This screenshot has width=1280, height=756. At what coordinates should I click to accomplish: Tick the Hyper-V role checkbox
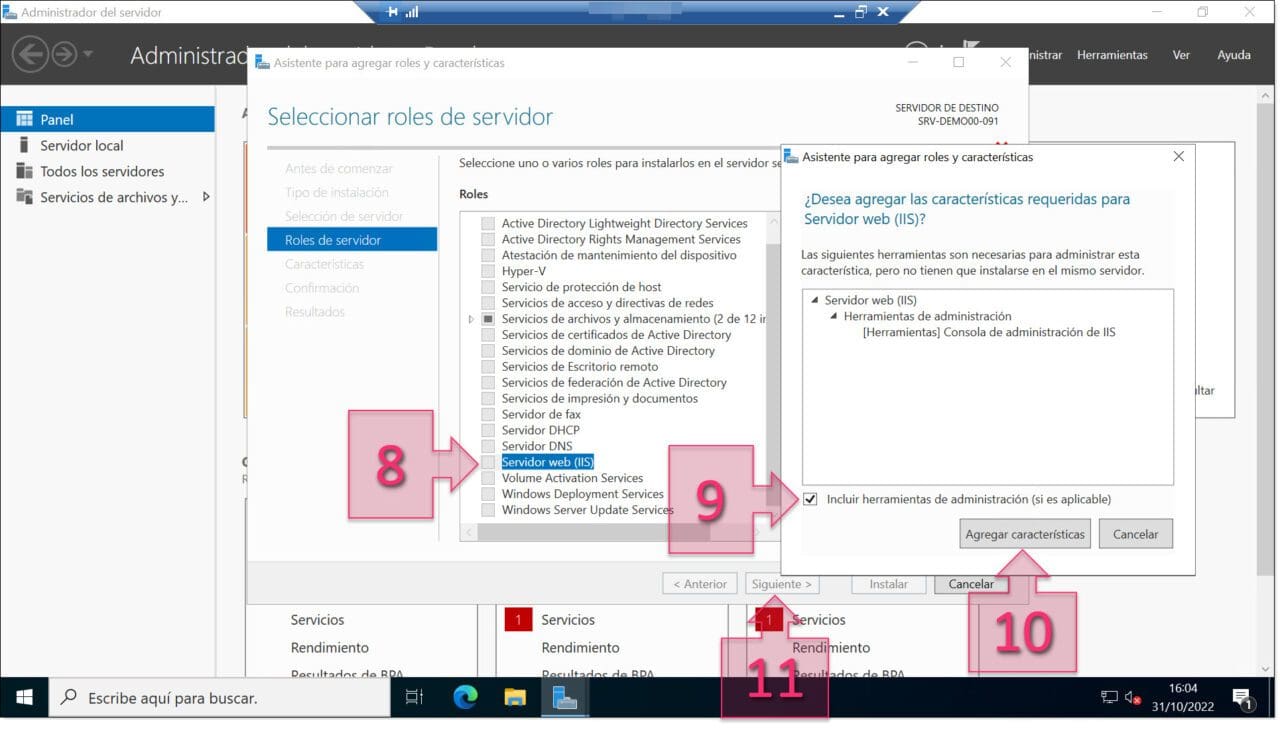488,271
